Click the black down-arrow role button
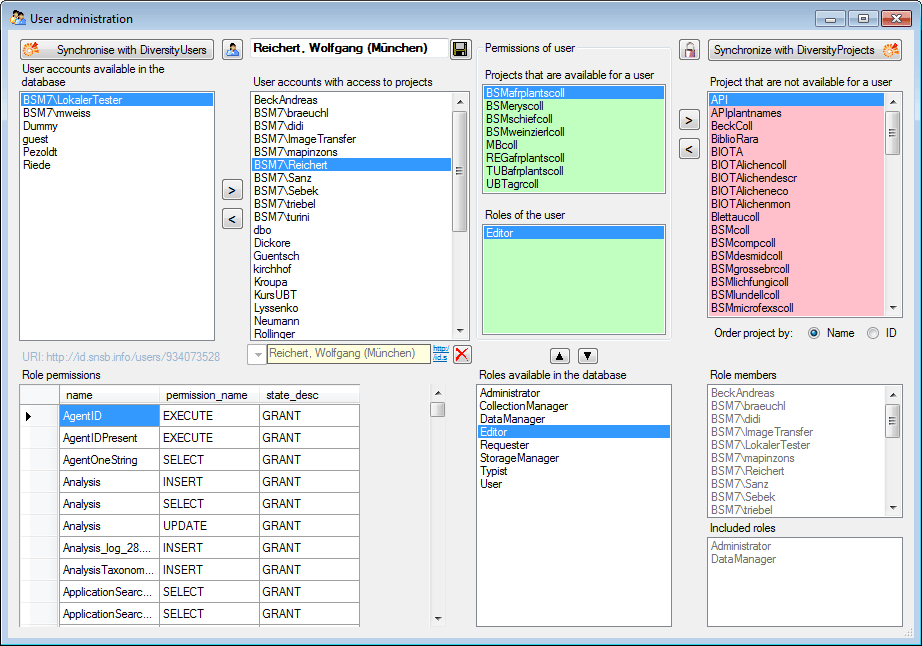This screenshot has width=922, height=646. (x=587, y=356)
